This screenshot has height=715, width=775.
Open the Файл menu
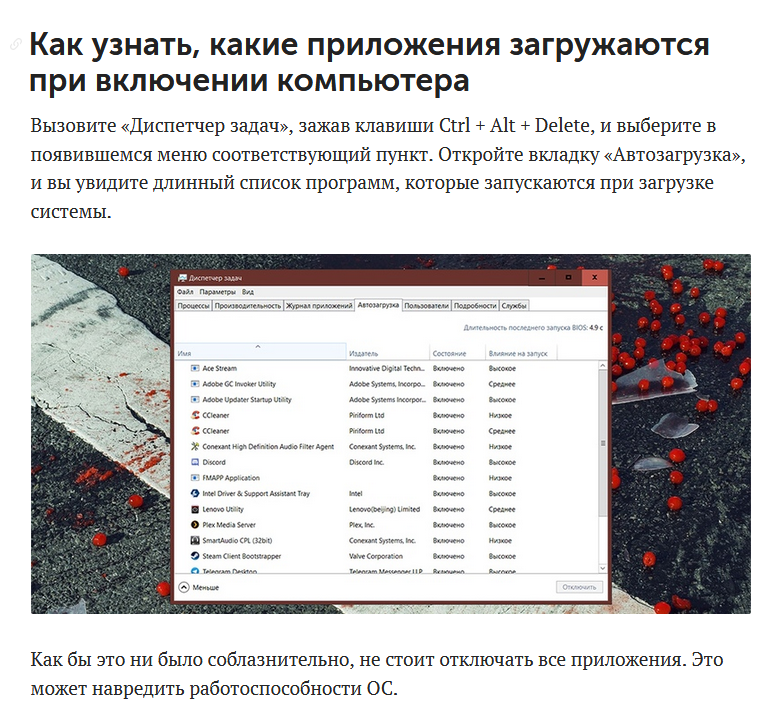click(x=185, y=291)
